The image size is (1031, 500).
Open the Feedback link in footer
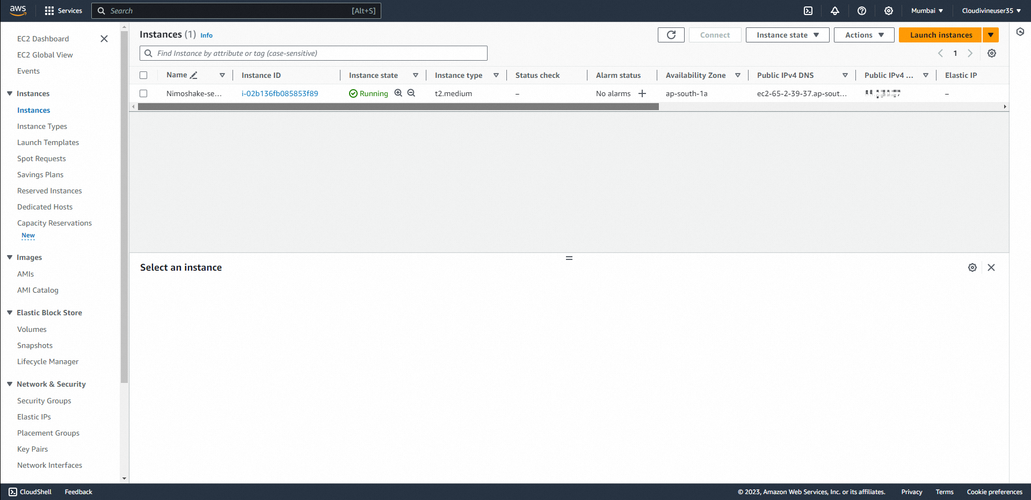click(x=78, y=492)
